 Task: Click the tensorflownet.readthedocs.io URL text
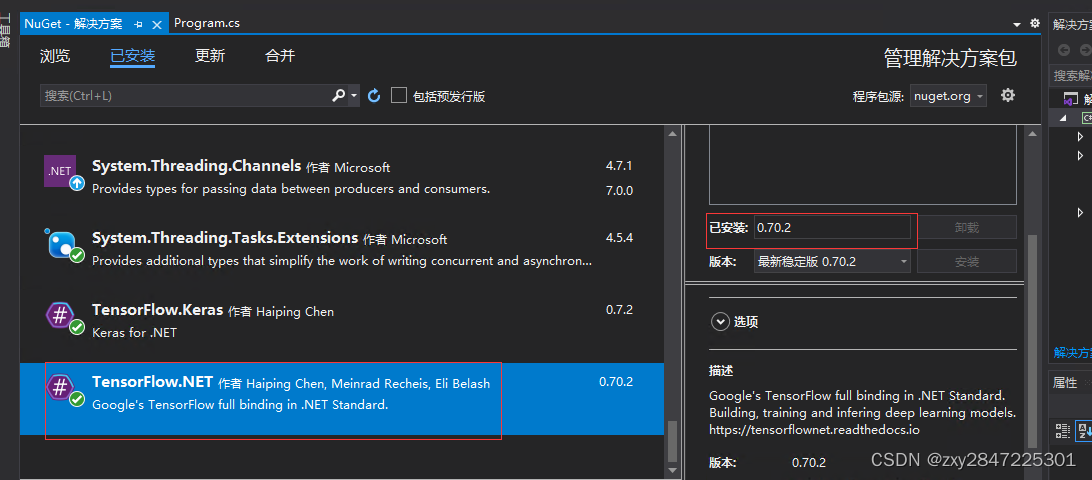[x=814, y=430]
